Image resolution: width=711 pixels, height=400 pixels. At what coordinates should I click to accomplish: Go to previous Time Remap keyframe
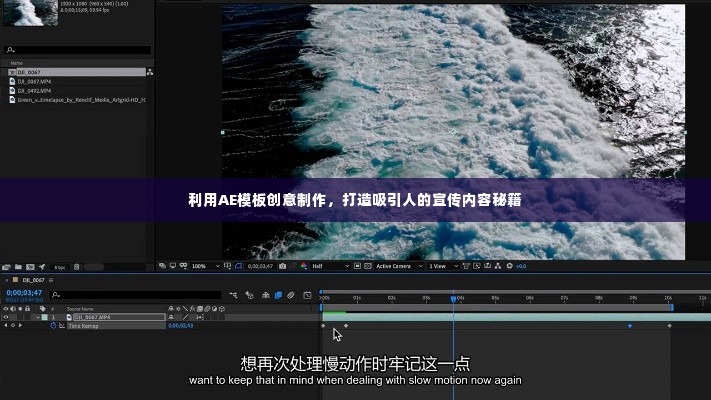click(x=6, y=325)
